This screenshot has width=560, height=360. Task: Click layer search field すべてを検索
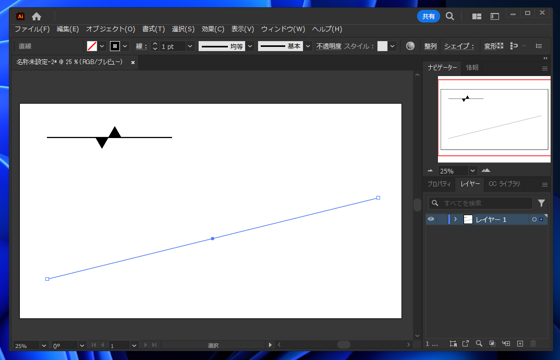pos(480,203)
